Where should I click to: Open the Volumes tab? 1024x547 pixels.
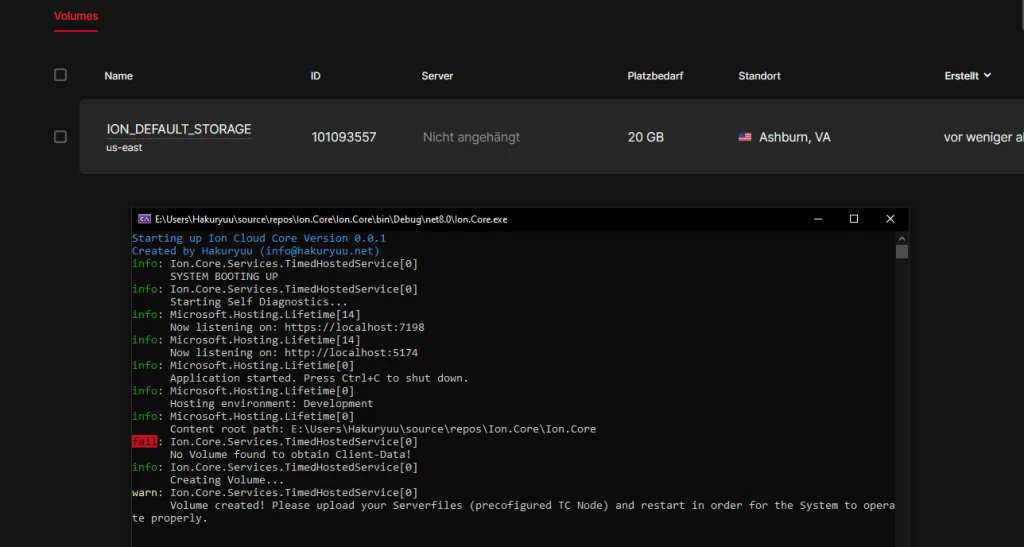76,17
